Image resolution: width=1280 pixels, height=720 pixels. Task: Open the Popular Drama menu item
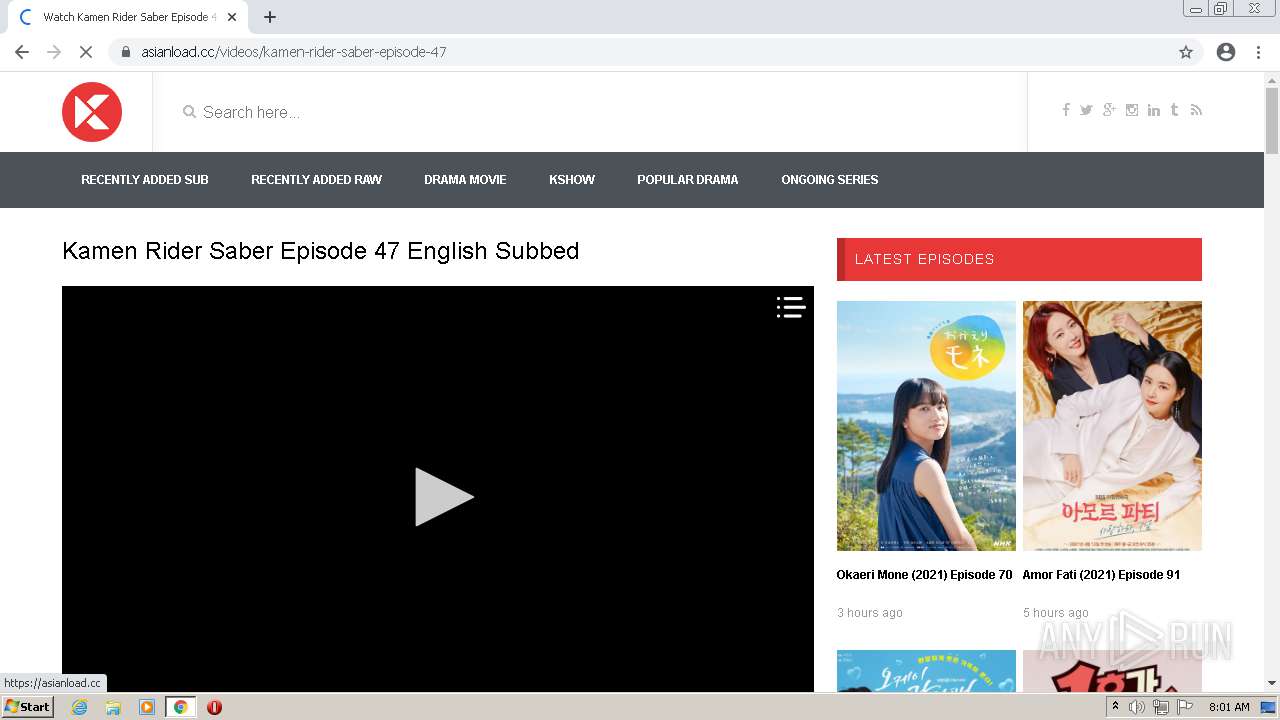[x=688, y=180]
